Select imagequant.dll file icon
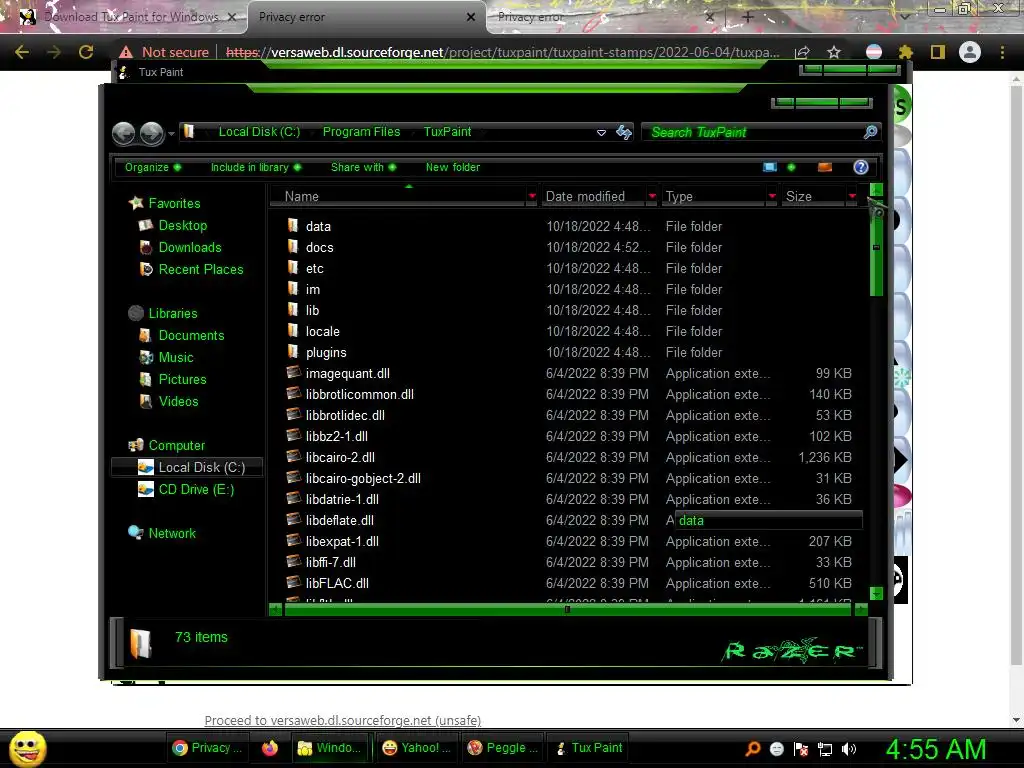Viewport: 1024px width, 768px height. point(293,373)
